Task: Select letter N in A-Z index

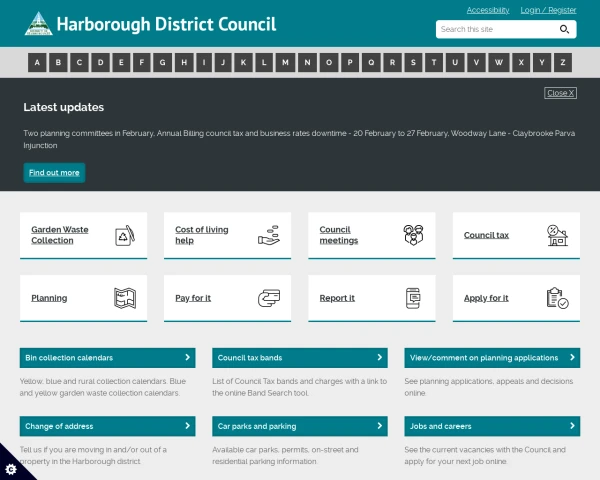Action: tap(307, 62)
